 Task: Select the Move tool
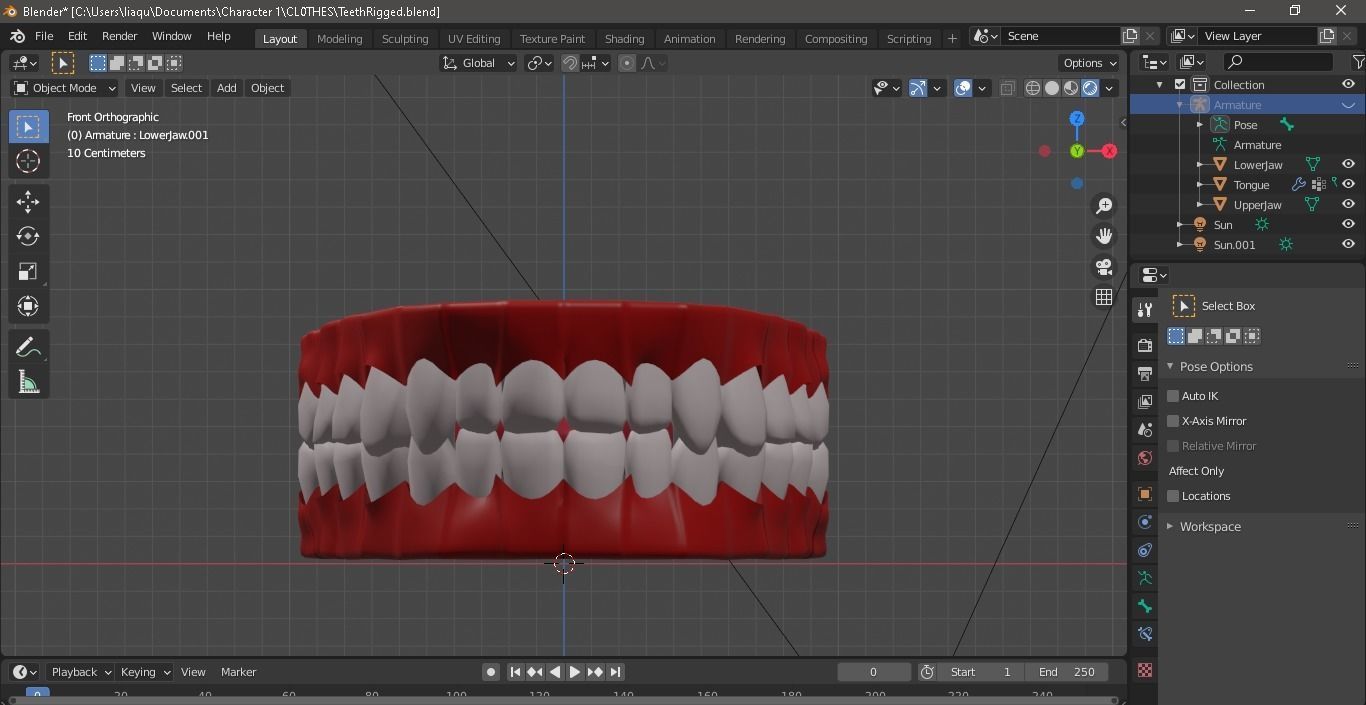(x=28, y=201)
